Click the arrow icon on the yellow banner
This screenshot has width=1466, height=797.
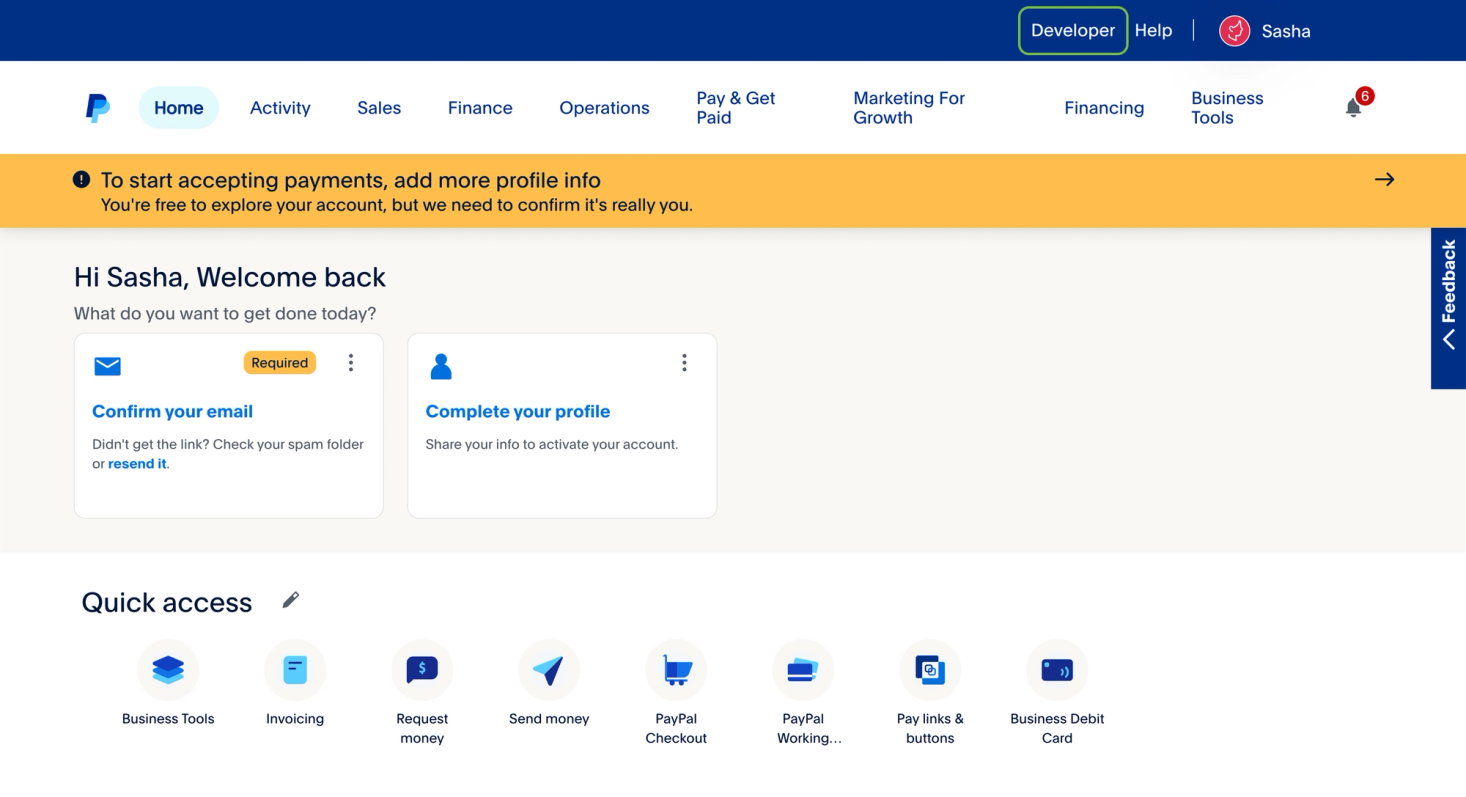point(1384,180)
